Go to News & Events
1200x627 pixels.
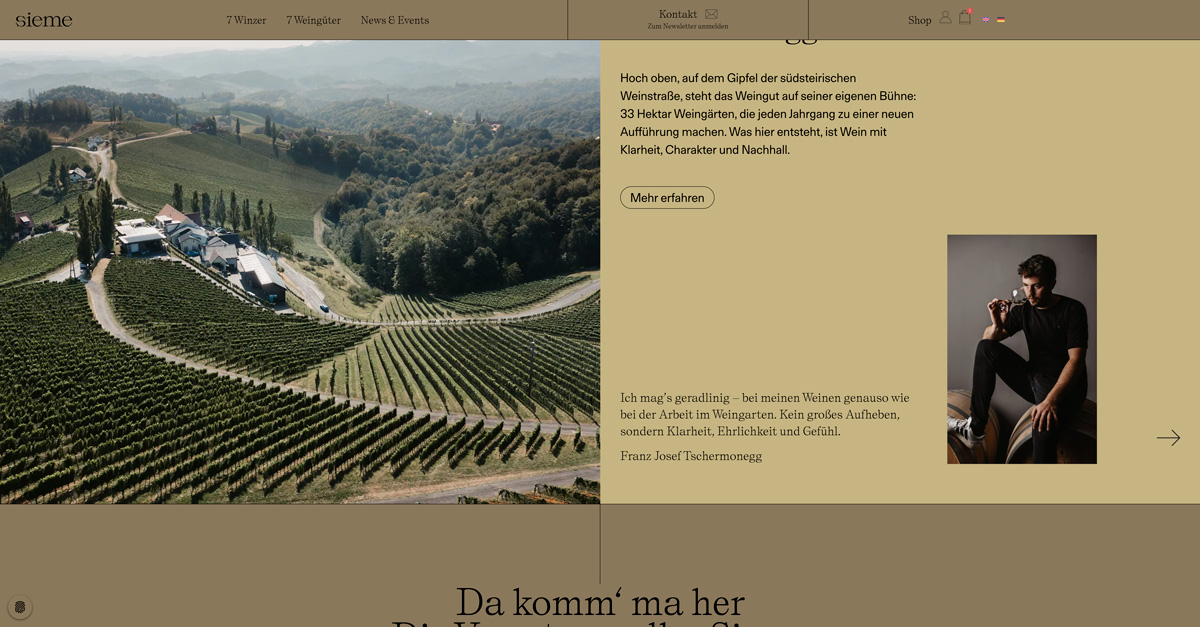click(395, 20)
